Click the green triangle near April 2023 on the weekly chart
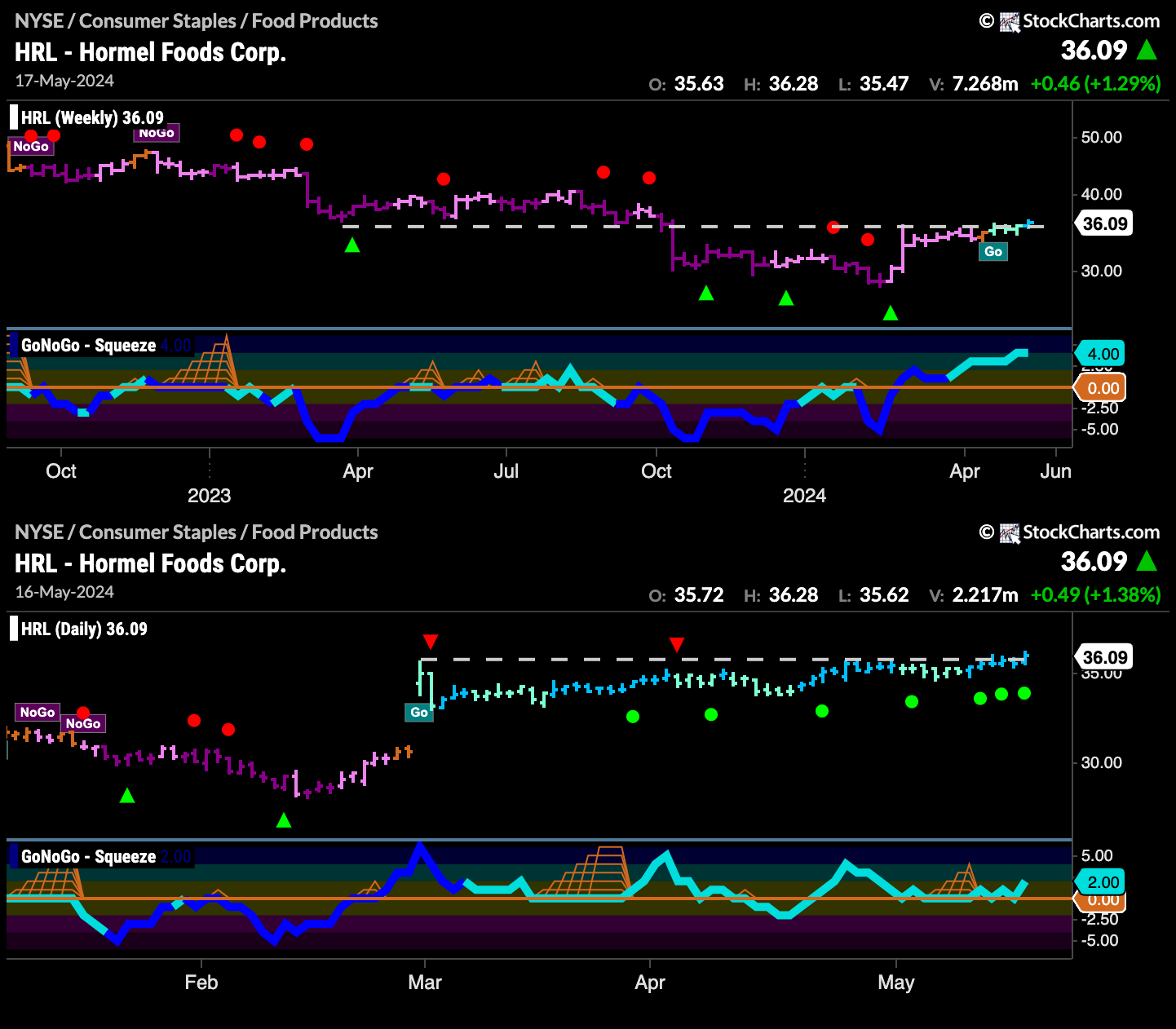 pyautogui.click(x=352, y=245)
